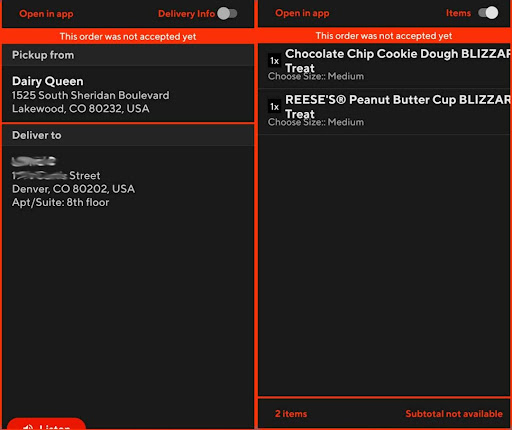This screenshot has width=512, height=430.
Task: Click Apt/Suite: 8th floor text
Action: point(61,202)
